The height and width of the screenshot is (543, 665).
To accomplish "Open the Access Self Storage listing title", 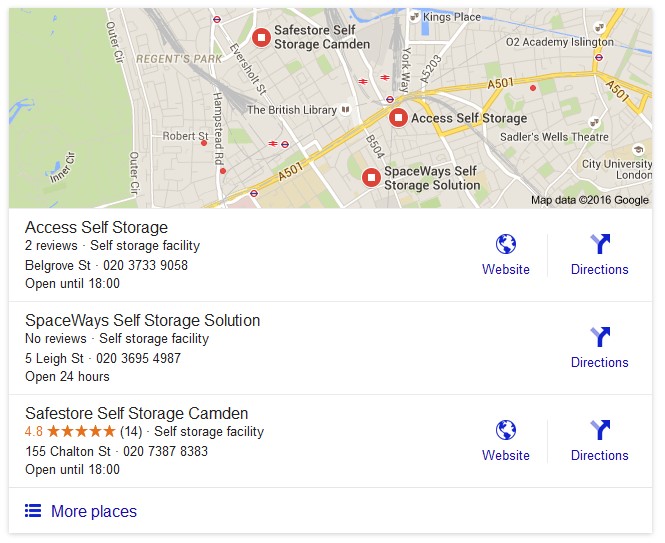I will [x=96, y=227].
